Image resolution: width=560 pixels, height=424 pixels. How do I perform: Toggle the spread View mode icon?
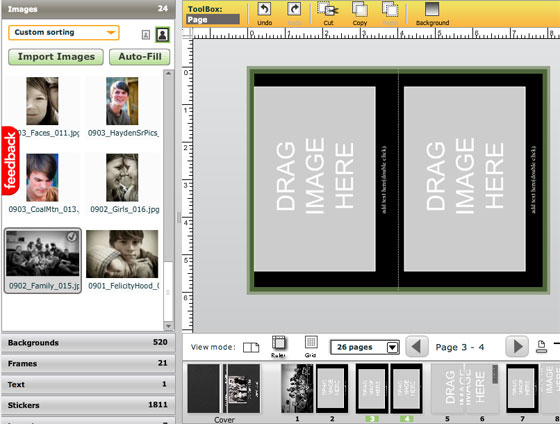coord(251,347)
